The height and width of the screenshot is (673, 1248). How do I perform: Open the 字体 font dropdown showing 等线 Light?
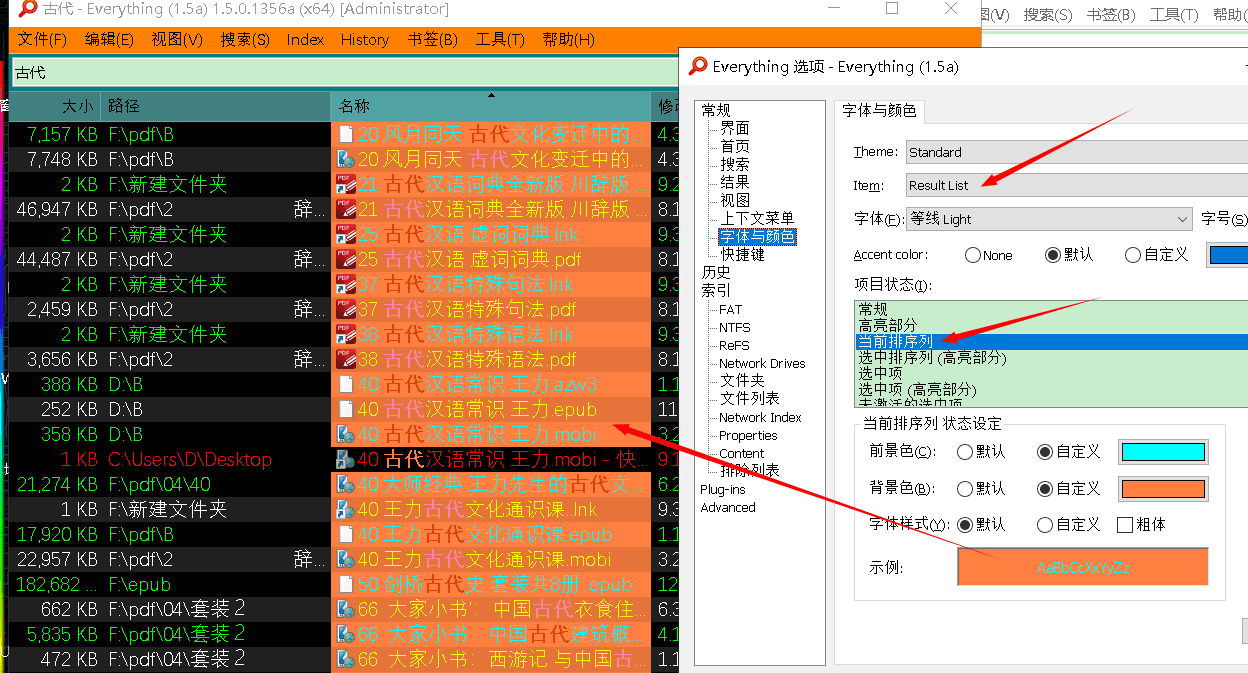(1048, 219)
